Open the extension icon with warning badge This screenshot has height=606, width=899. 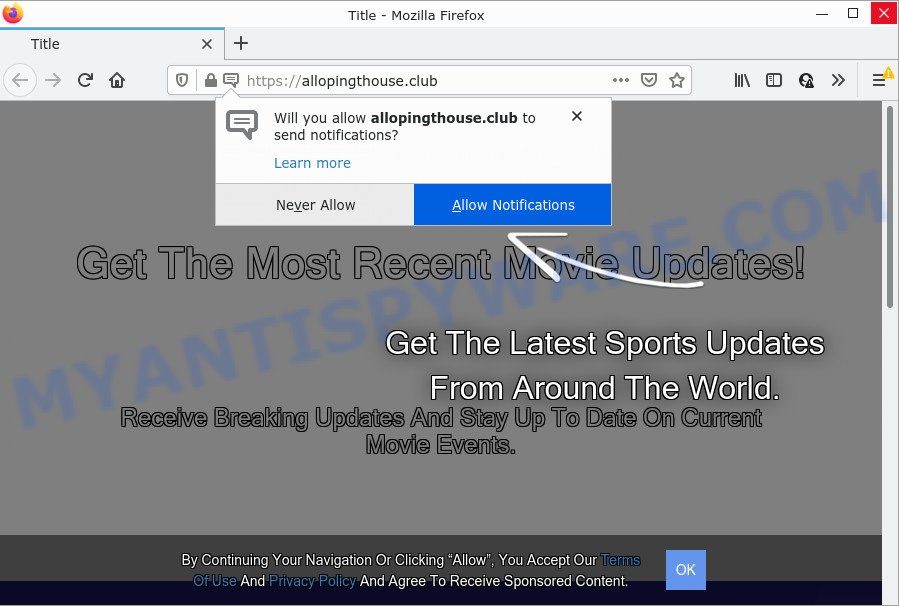click(x=806, y=80)
